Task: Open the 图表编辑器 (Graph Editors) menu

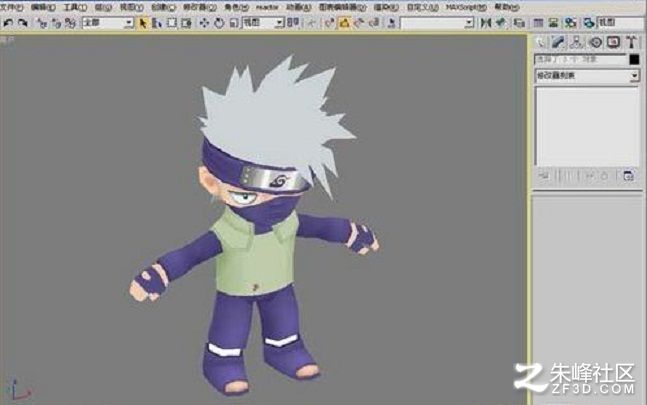Action: click(x=342, y=7)
